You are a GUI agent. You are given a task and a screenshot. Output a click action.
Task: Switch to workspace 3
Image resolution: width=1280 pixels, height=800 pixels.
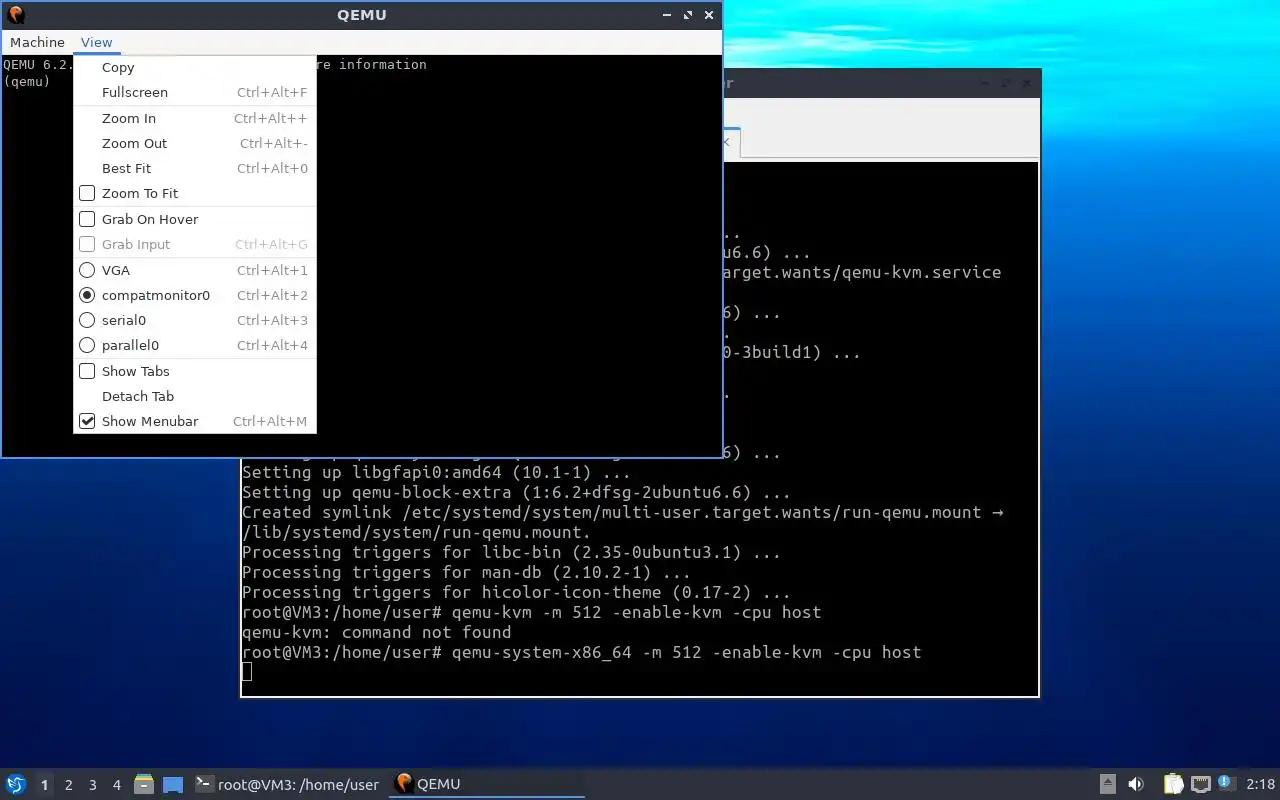(x=93, y=785)
